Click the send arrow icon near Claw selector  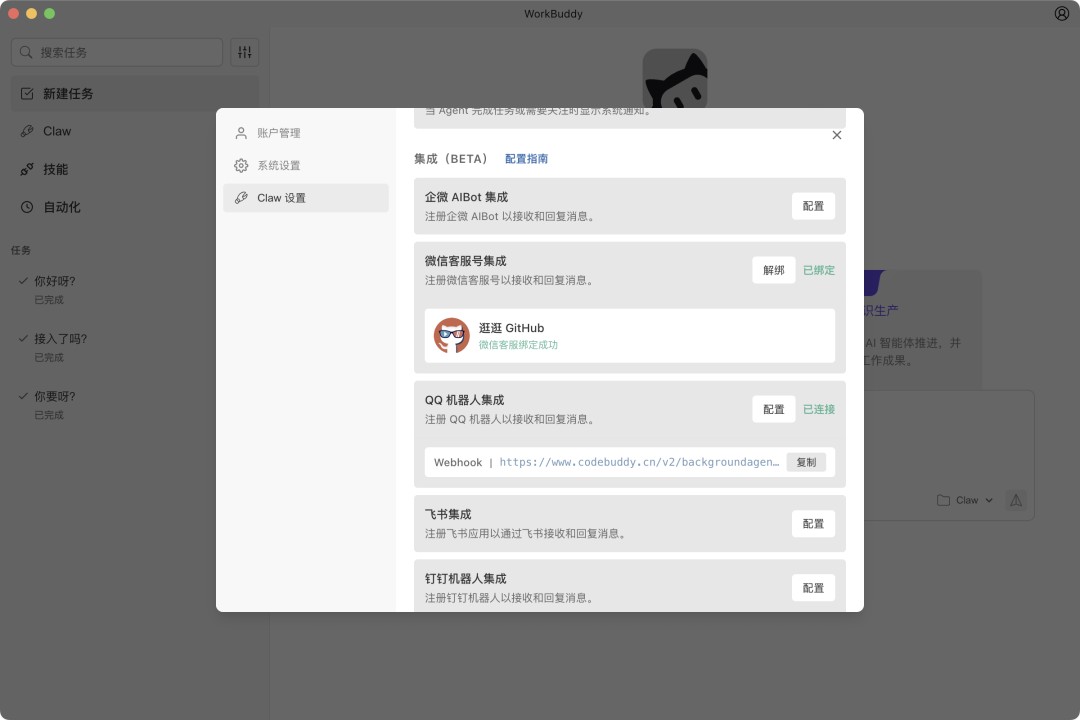click(x=1016, y=500)
